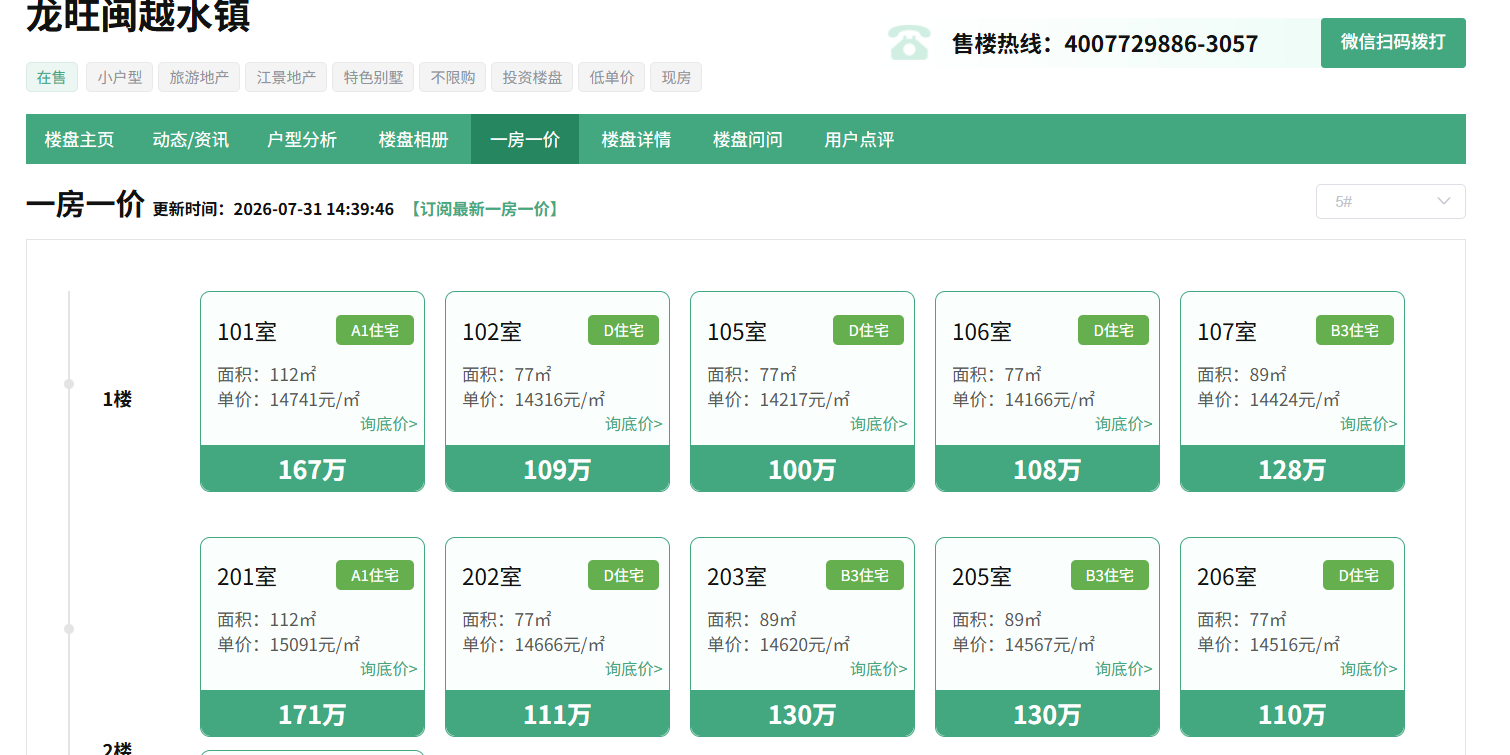Viewport: 1510px width, 755px height.
Task: Switch to 动态/资讯 tab
Action: click(x=190, y=139)
